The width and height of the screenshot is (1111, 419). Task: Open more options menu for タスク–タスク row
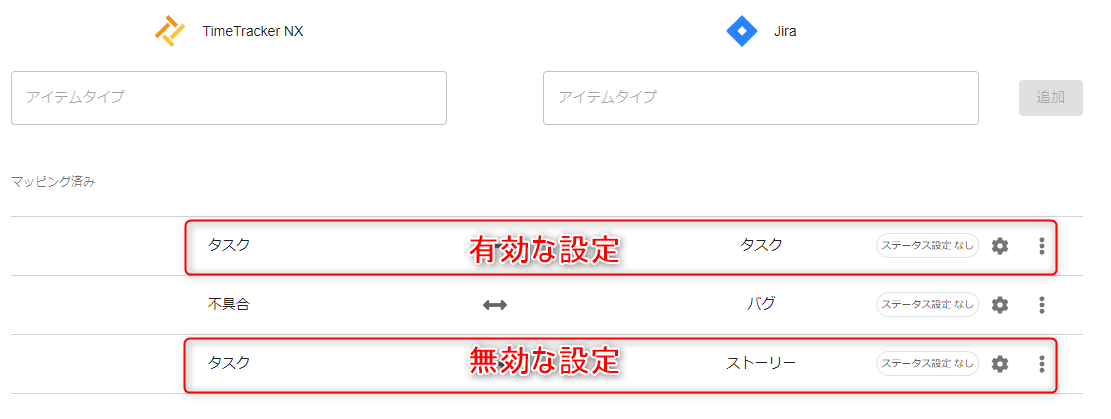(1041, 246)
